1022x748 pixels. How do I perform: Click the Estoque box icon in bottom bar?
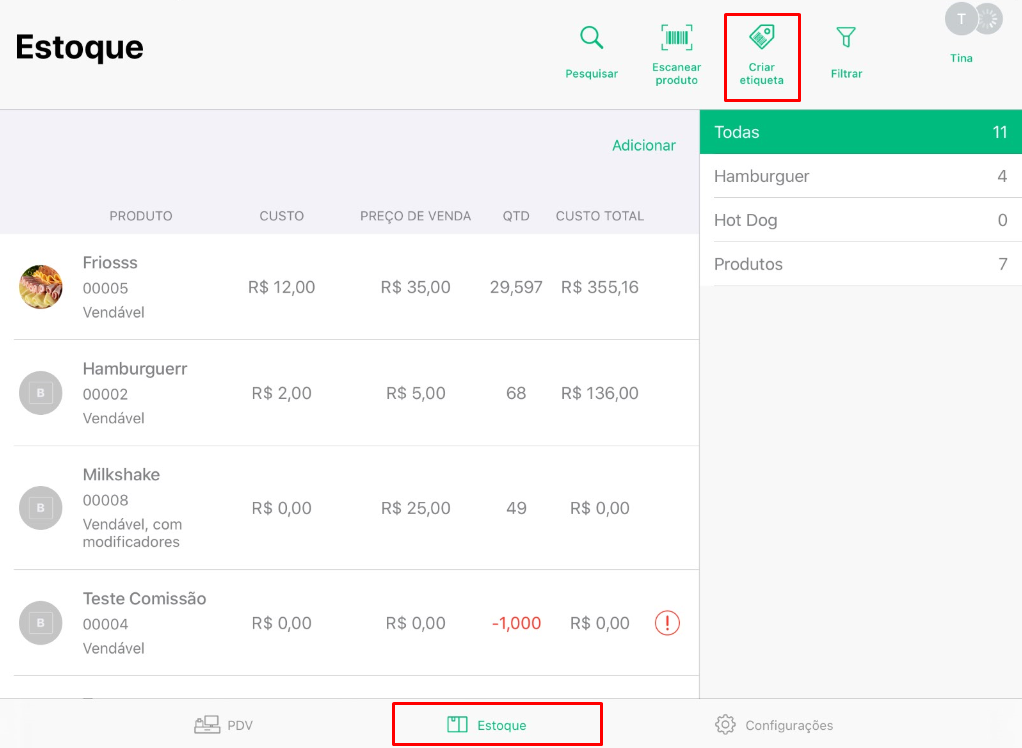tap(457, 725)
